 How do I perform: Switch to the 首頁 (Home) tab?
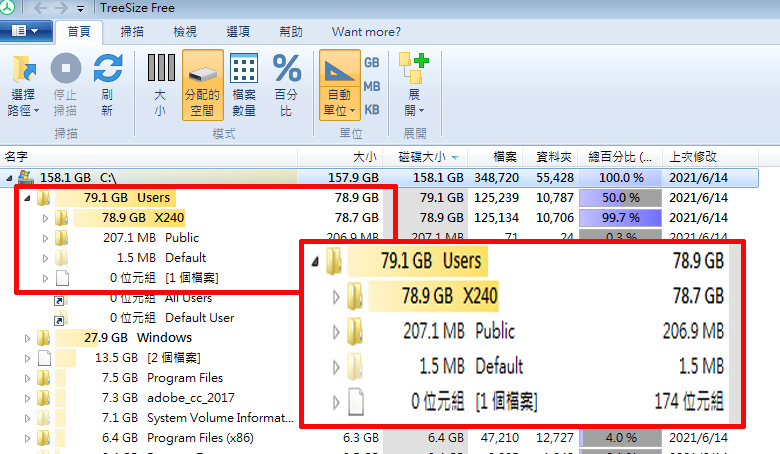point(79,32)
